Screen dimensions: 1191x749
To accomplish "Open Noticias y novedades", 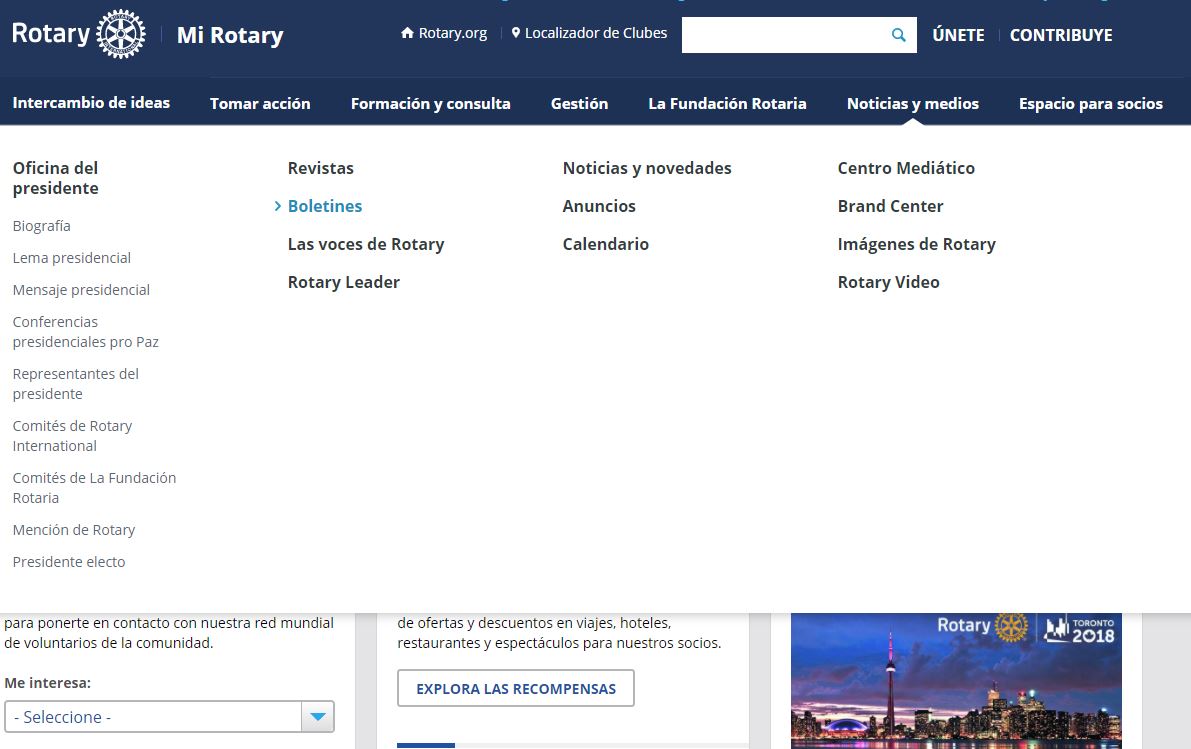I will point(647,168).
